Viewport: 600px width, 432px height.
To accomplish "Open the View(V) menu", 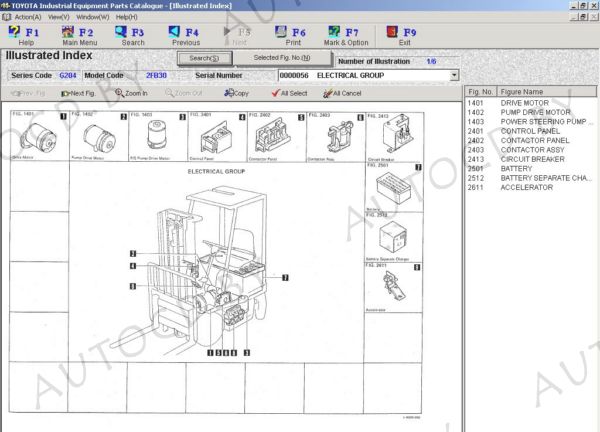I will pyautogui.click(x=59, y=17).
